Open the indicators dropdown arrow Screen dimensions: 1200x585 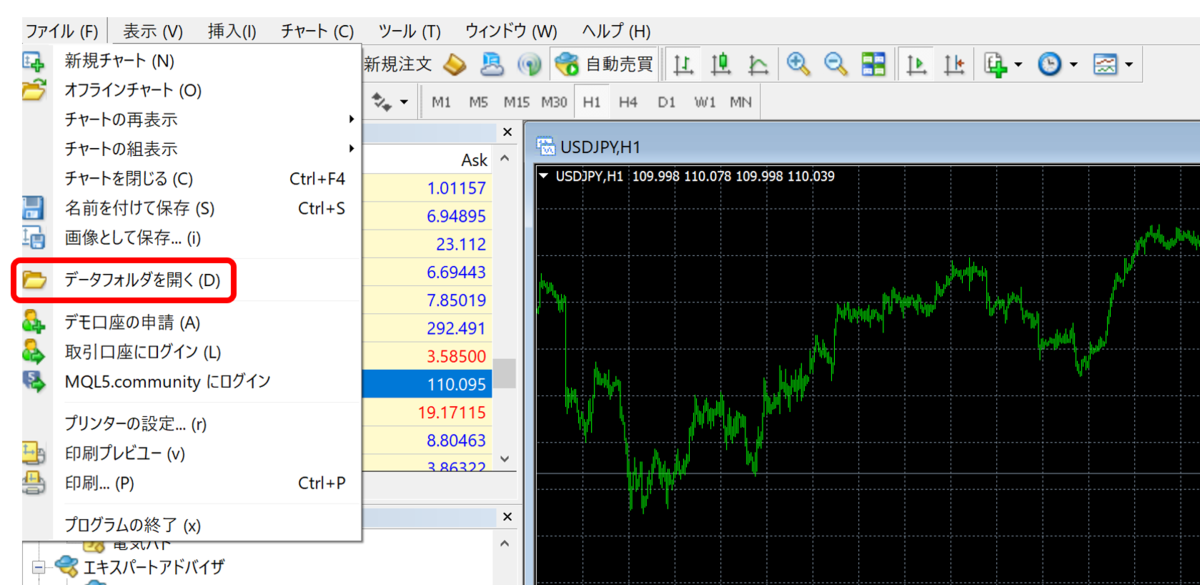pyautogui.click(x=1018, y=65)
